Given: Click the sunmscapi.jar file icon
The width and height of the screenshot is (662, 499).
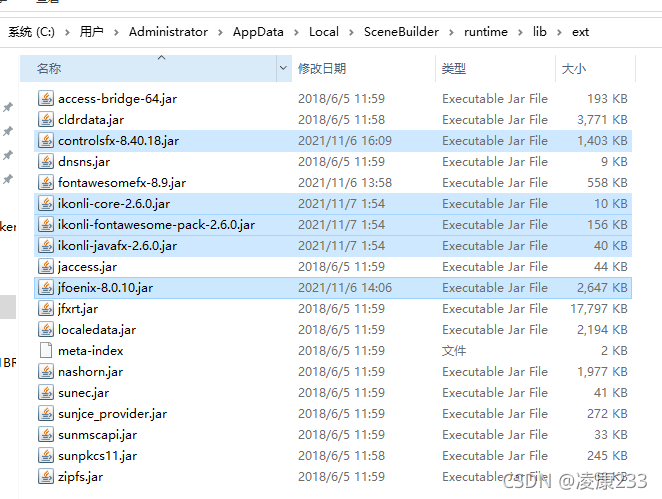Looking at the screenshot, I should [x=46, y=435].
